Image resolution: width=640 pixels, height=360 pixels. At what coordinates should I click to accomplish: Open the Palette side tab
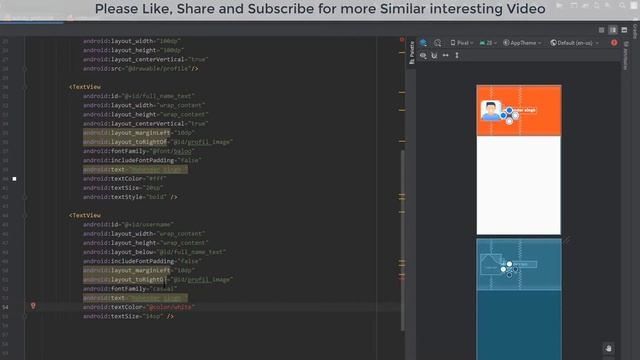(411, 53)
